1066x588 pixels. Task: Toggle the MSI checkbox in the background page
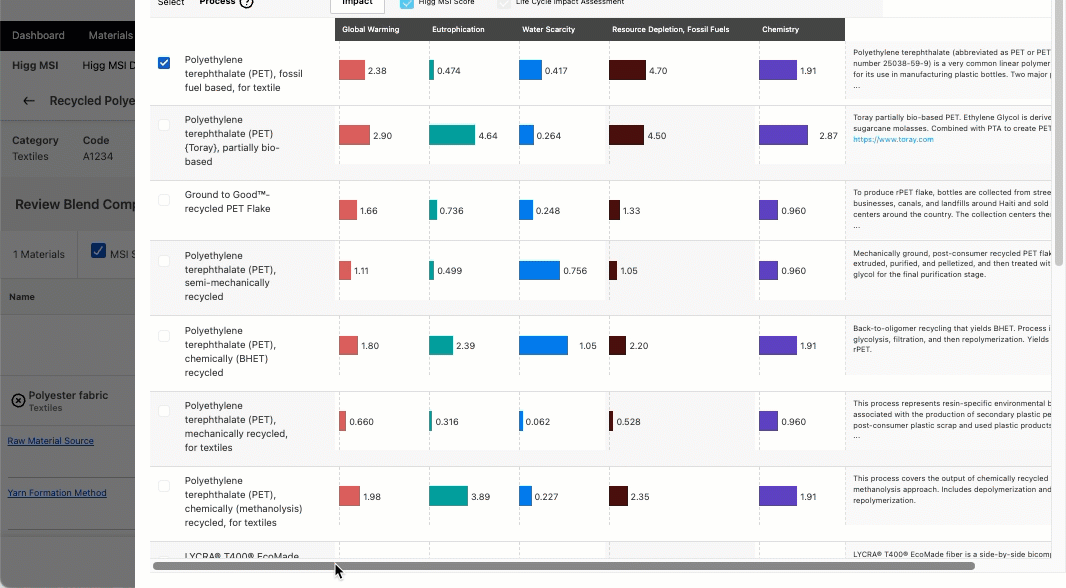(98, 251)
